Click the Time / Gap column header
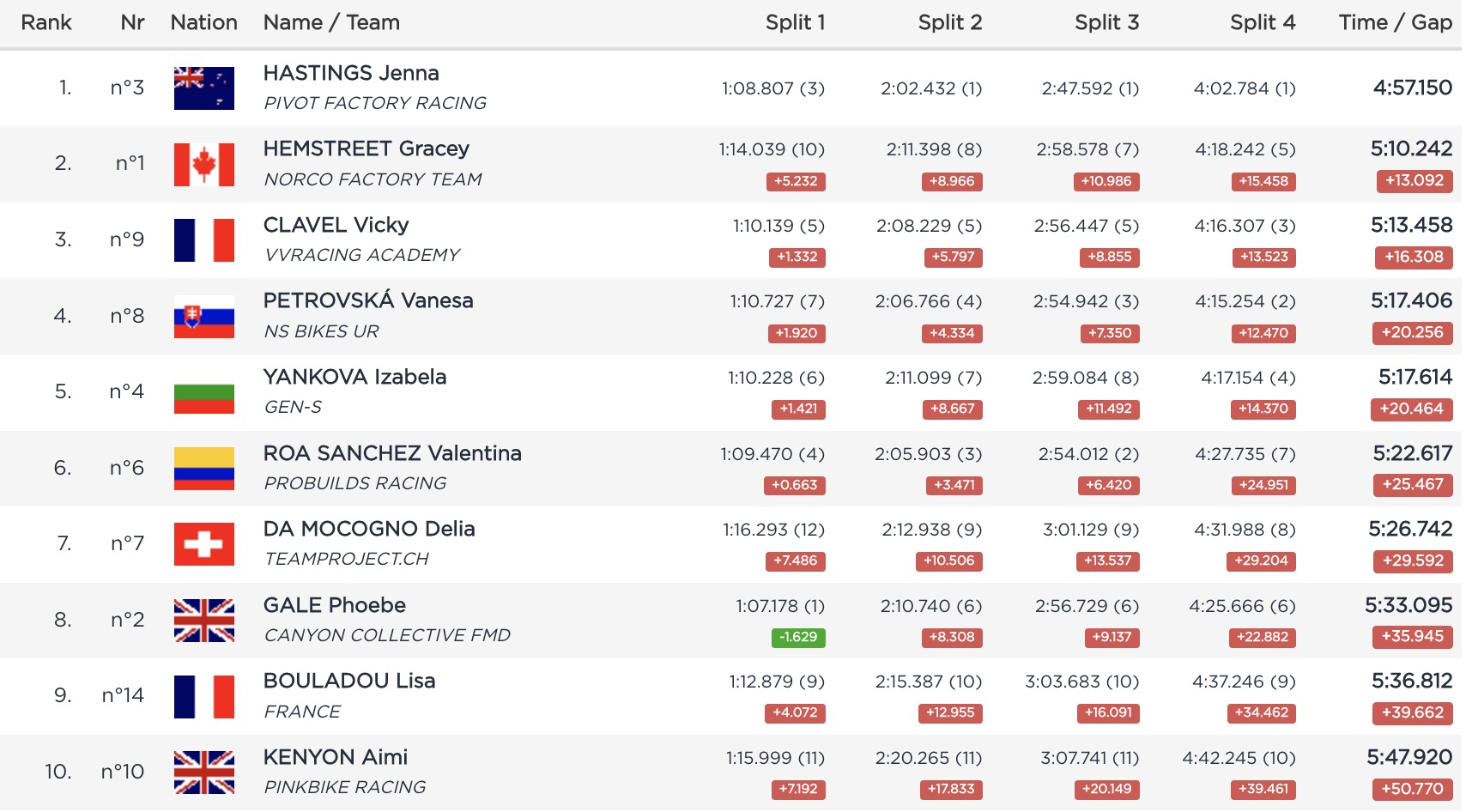 [x=1395, y=22]
